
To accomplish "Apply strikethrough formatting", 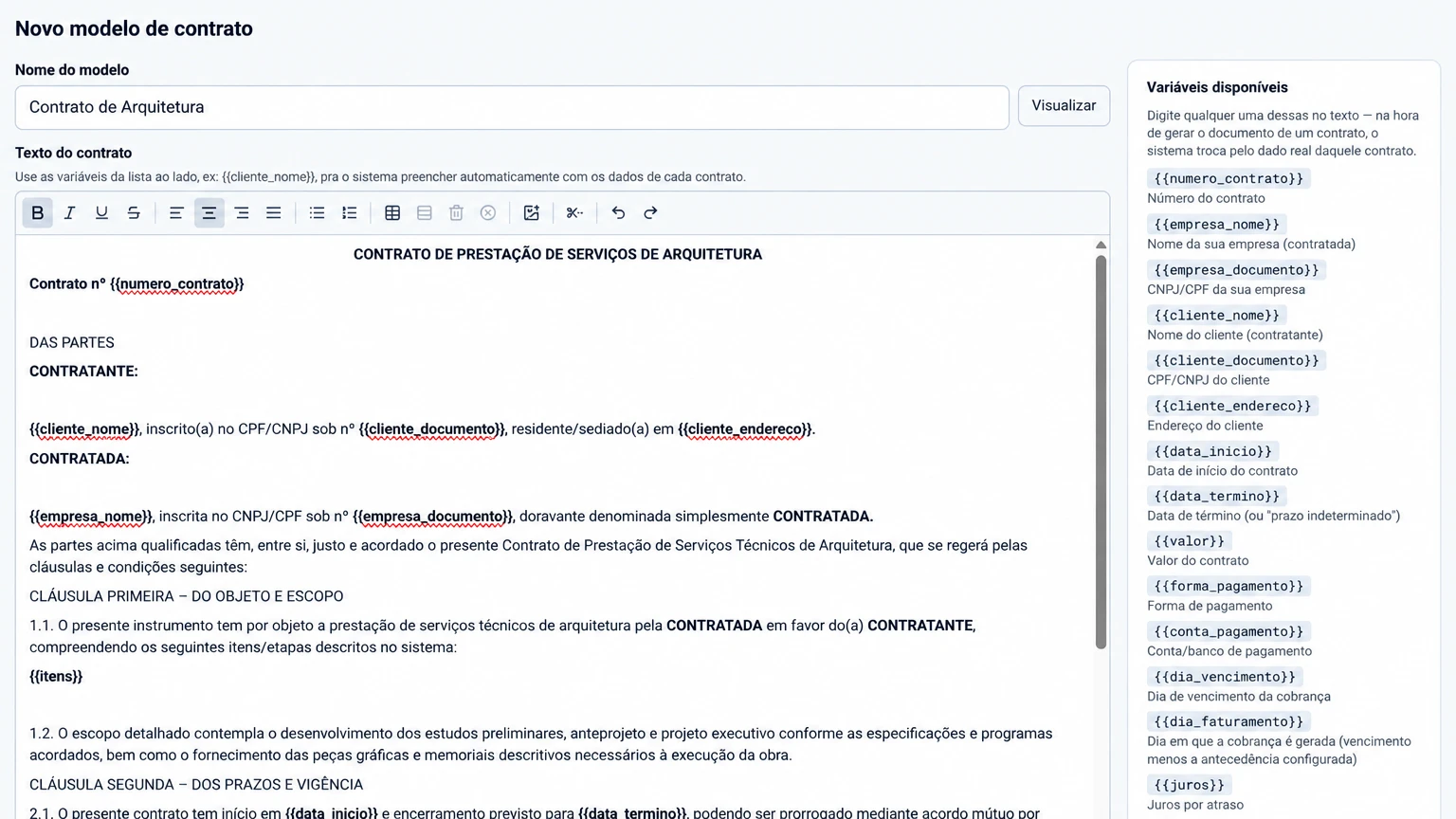I will [134, 213].
